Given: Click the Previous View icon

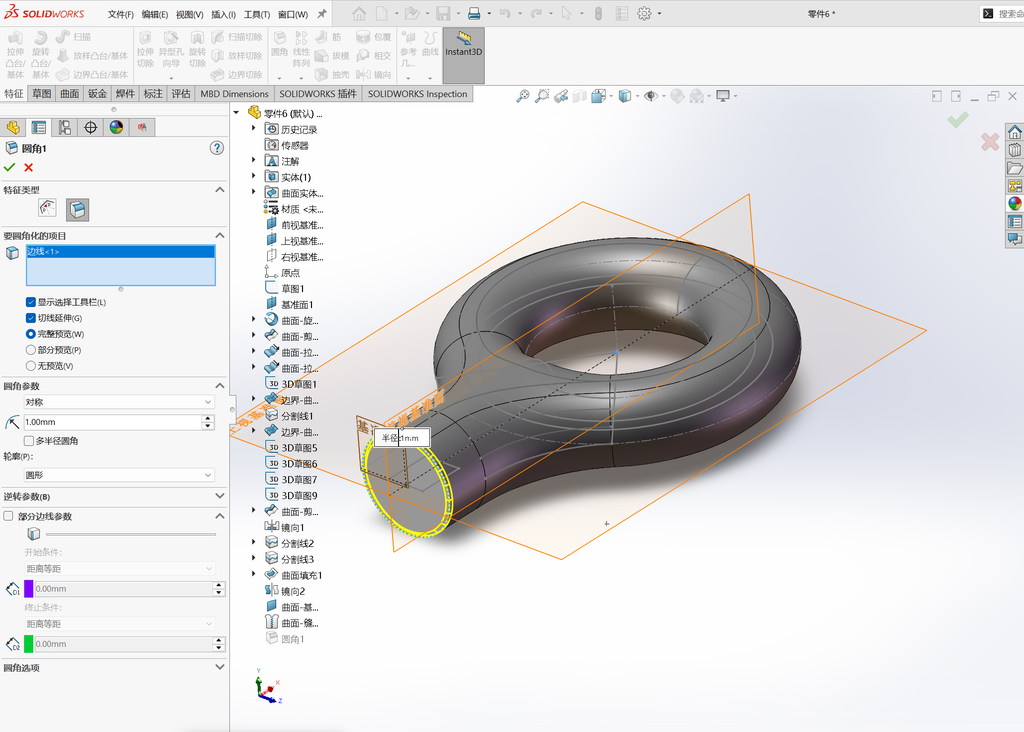Looking at the screenshot, I should tap(560, 96).
